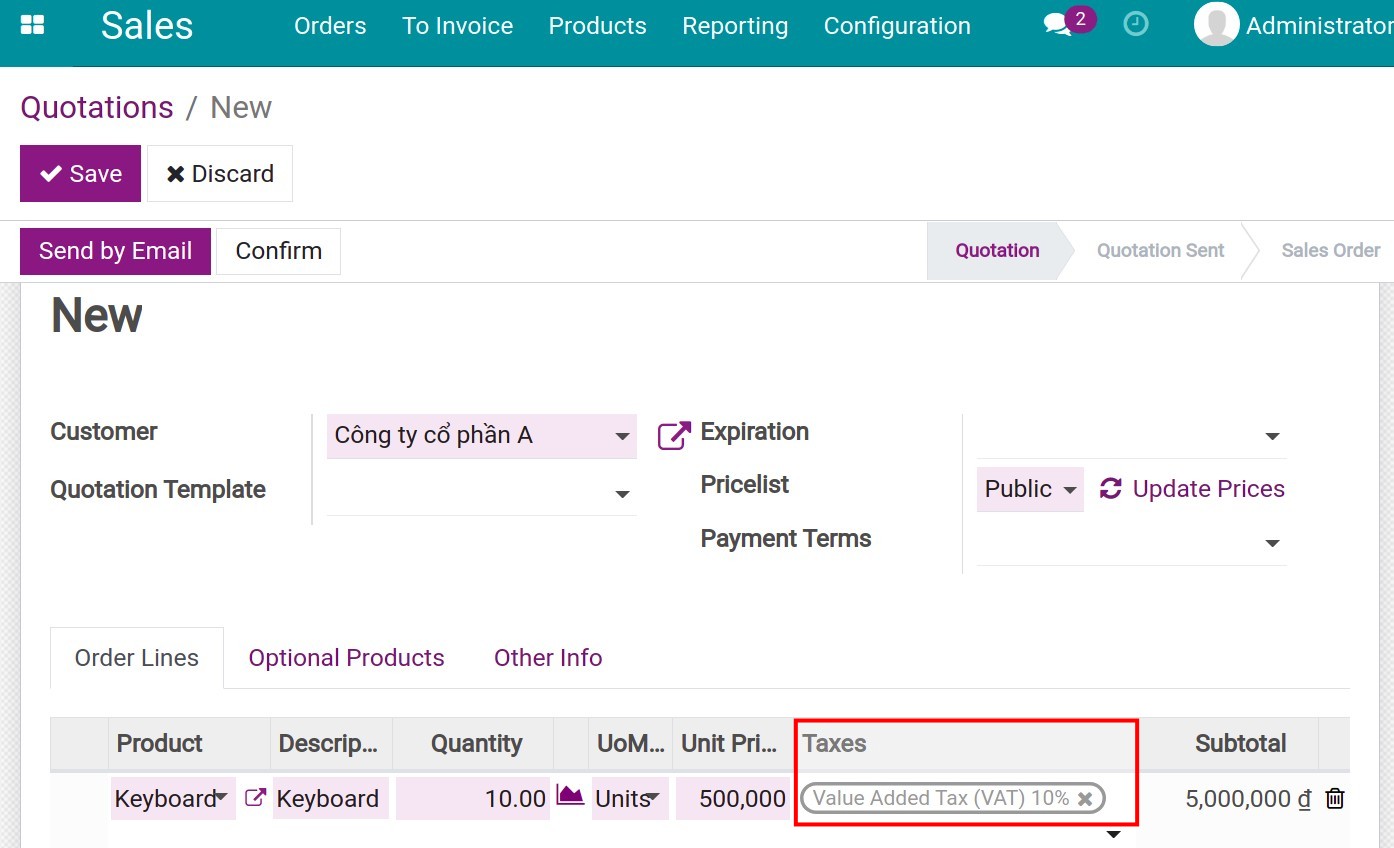1394x848 pixels.
Task: Switch to the Optional Products tab
Action: coord(346,658)
